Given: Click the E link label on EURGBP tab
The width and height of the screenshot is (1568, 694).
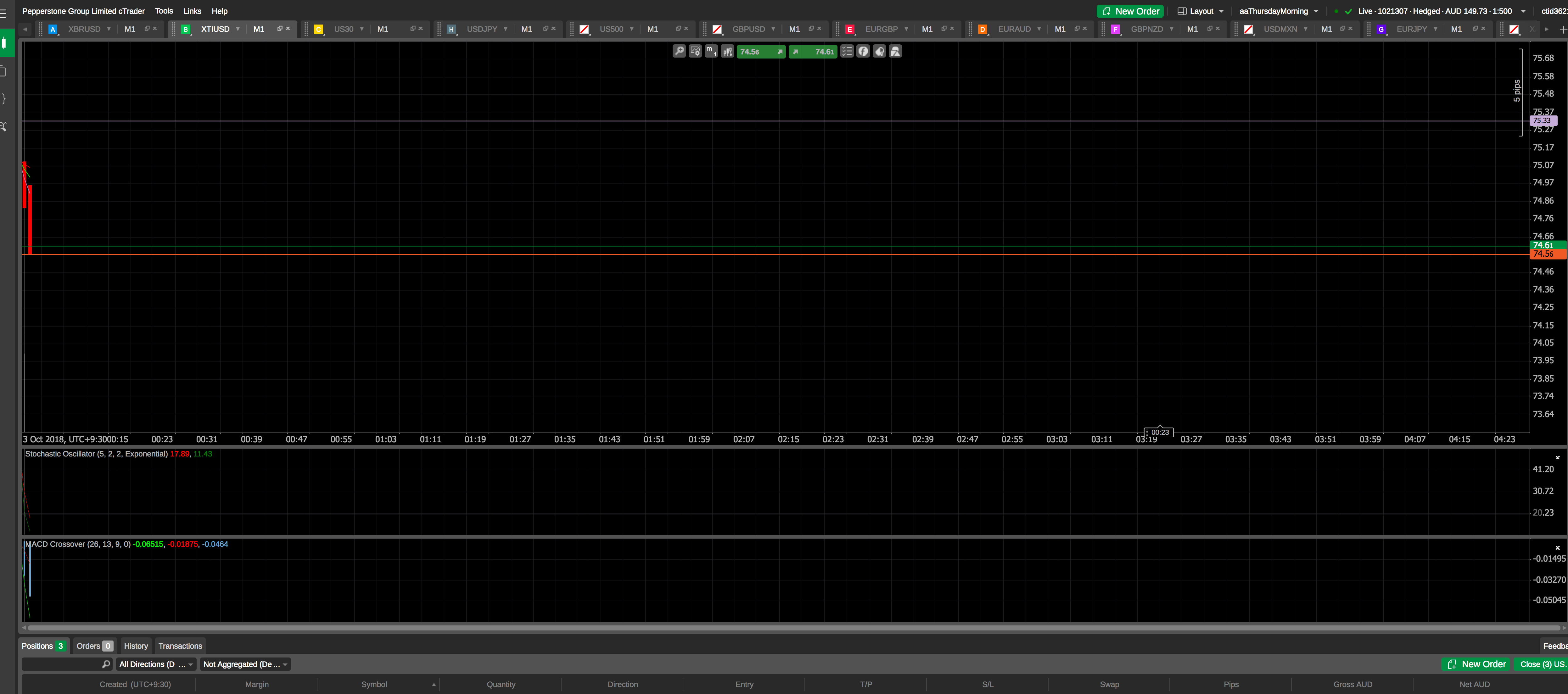Looking at the screenshot, I should click(x=850, y=29).
